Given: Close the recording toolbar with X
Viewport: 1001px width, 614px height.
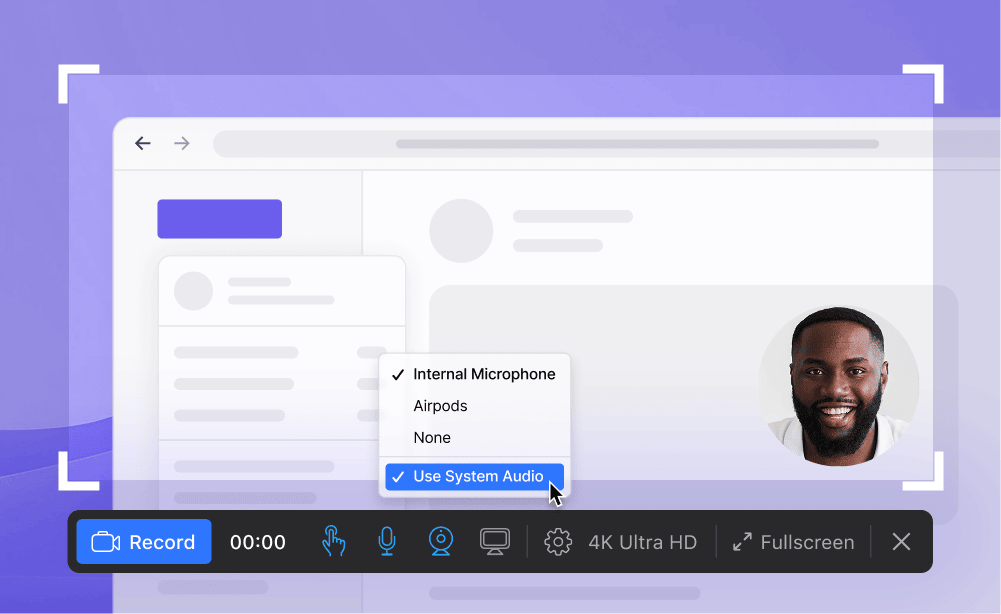Looking at the screenshot, I should (x=901, y=542).
